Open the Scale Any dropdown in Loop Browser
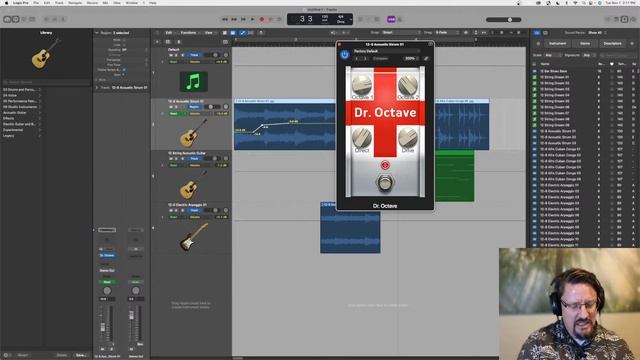This screenshot has width=640, height=360. (553, 55)
